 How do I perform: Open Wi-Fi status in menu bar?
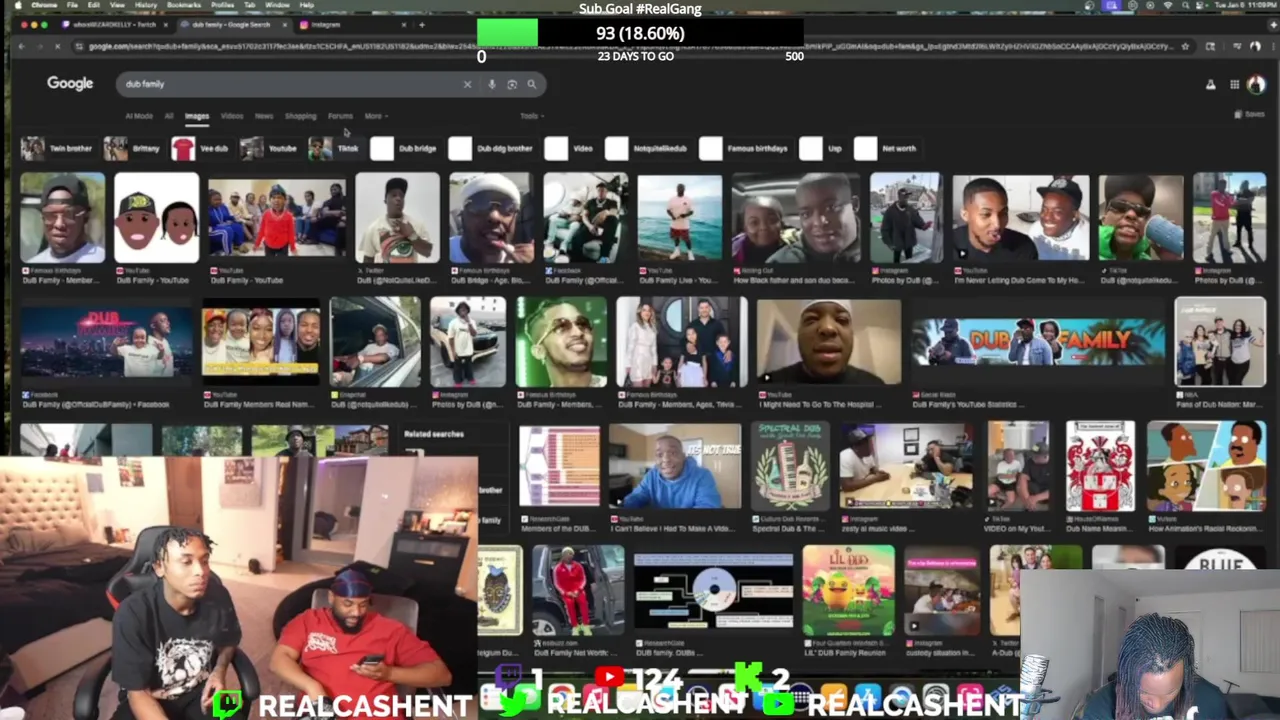[x=1166, y=6]
